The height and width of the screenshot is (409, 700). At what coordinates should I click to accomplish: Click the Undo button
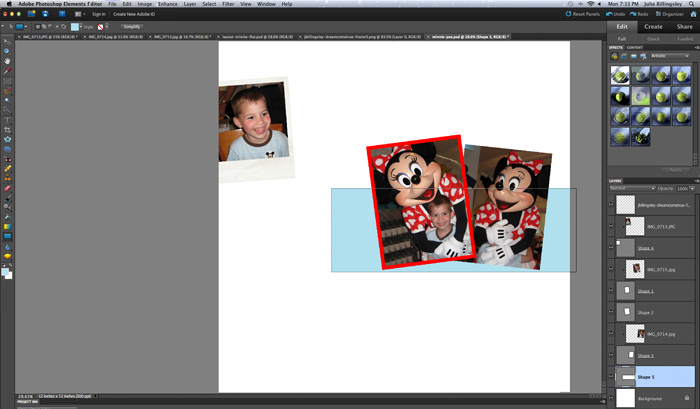click(x=616, y=14)
